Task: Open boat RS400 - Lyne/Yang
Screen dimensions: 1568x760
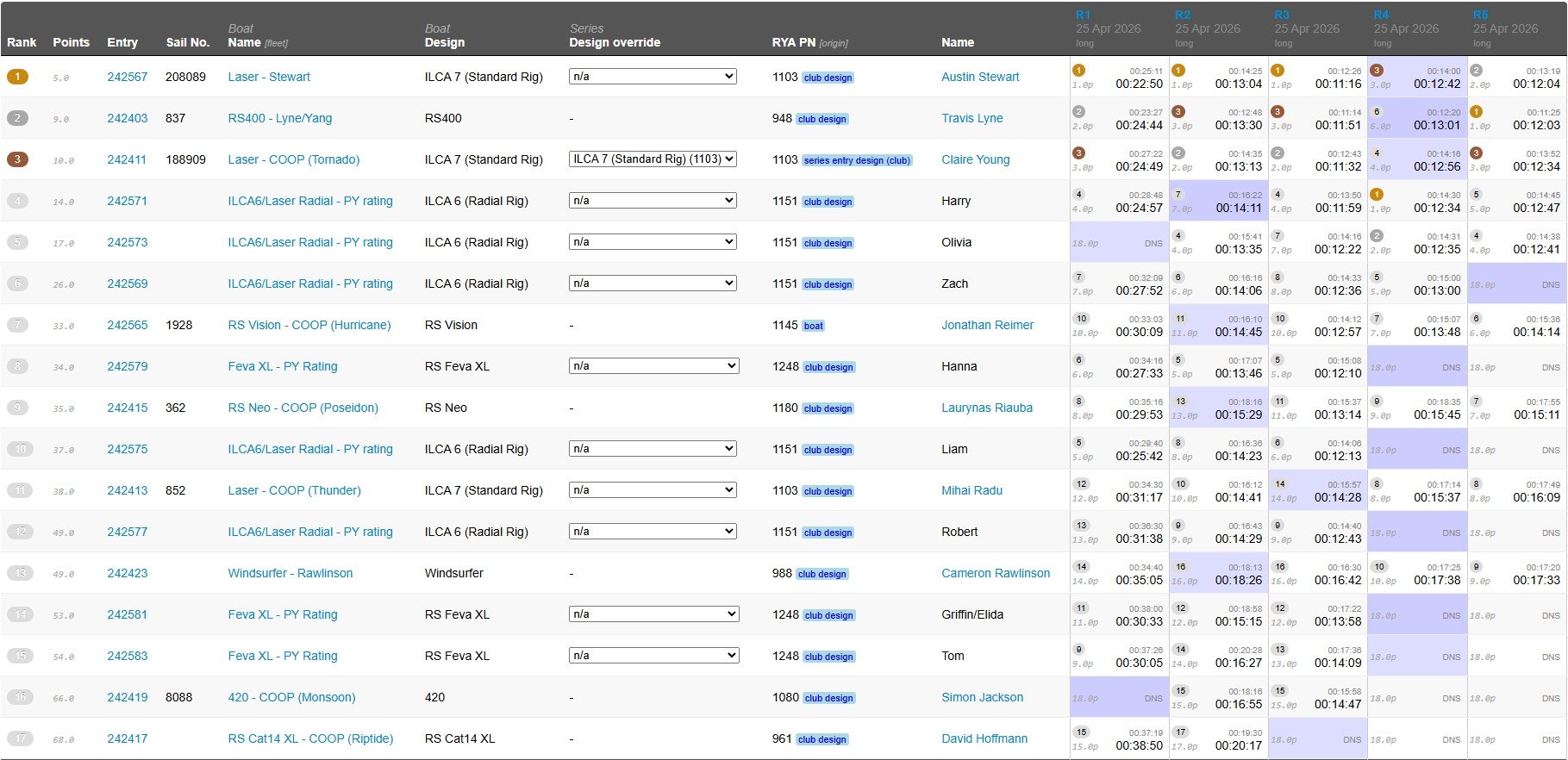Action: tap(279, 118)
